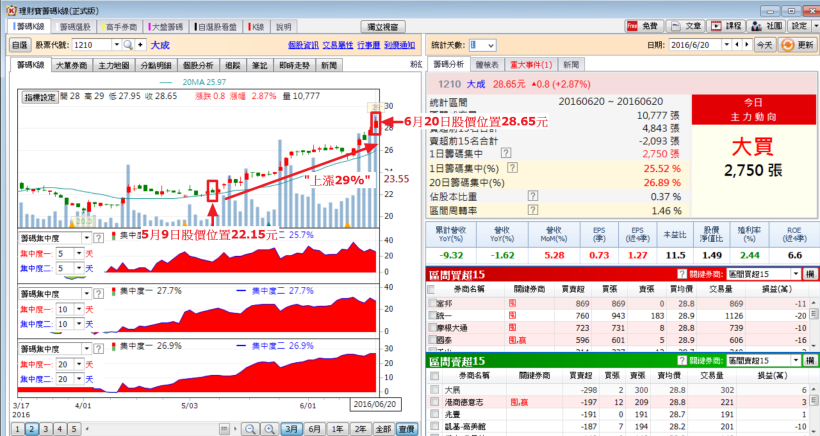Check the 大展 broker checkbox
The height and width of the screenshot is (436, 820).
[434, 389]
